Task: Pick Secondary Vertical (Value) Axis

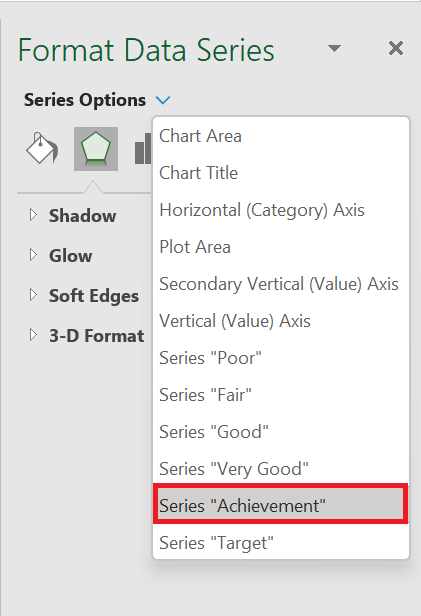Action: (x=281, y=284)
